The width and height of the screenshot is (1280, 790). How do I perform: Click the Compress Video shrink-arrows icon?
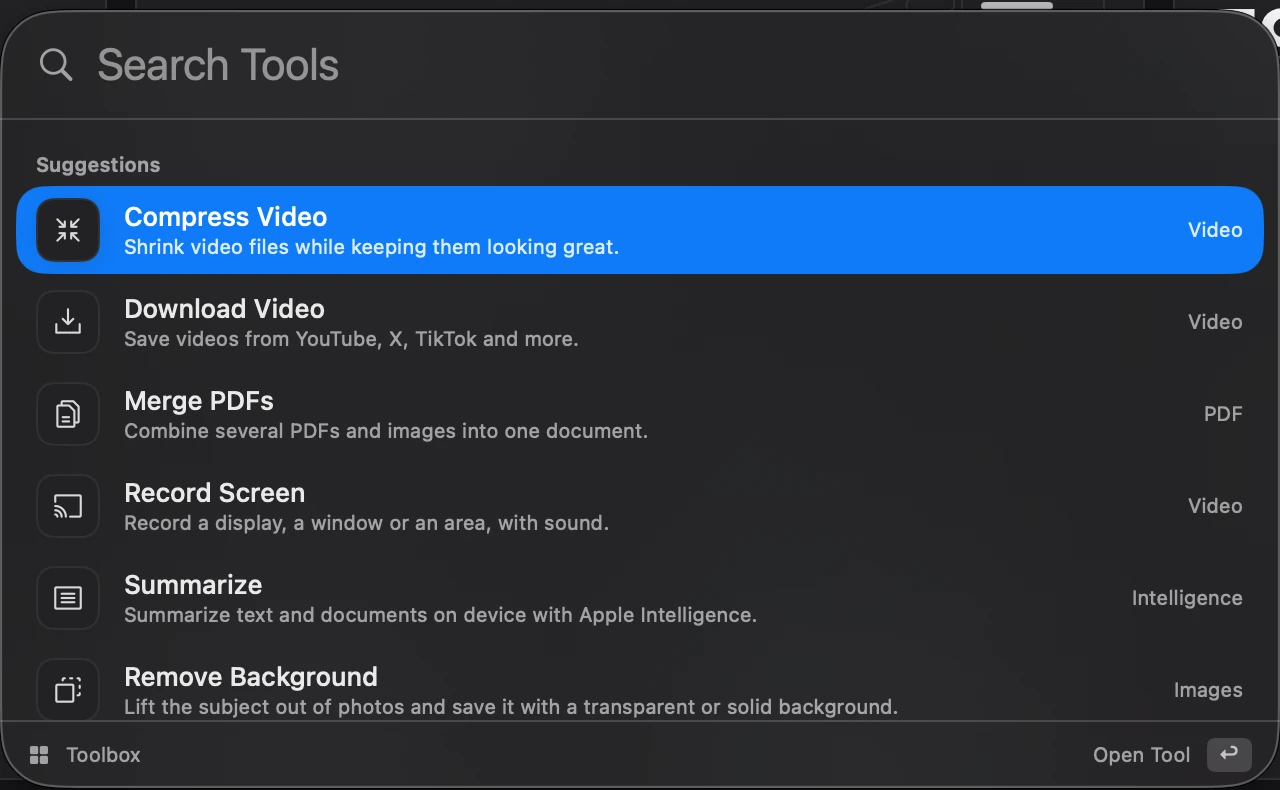pos(68,230)
